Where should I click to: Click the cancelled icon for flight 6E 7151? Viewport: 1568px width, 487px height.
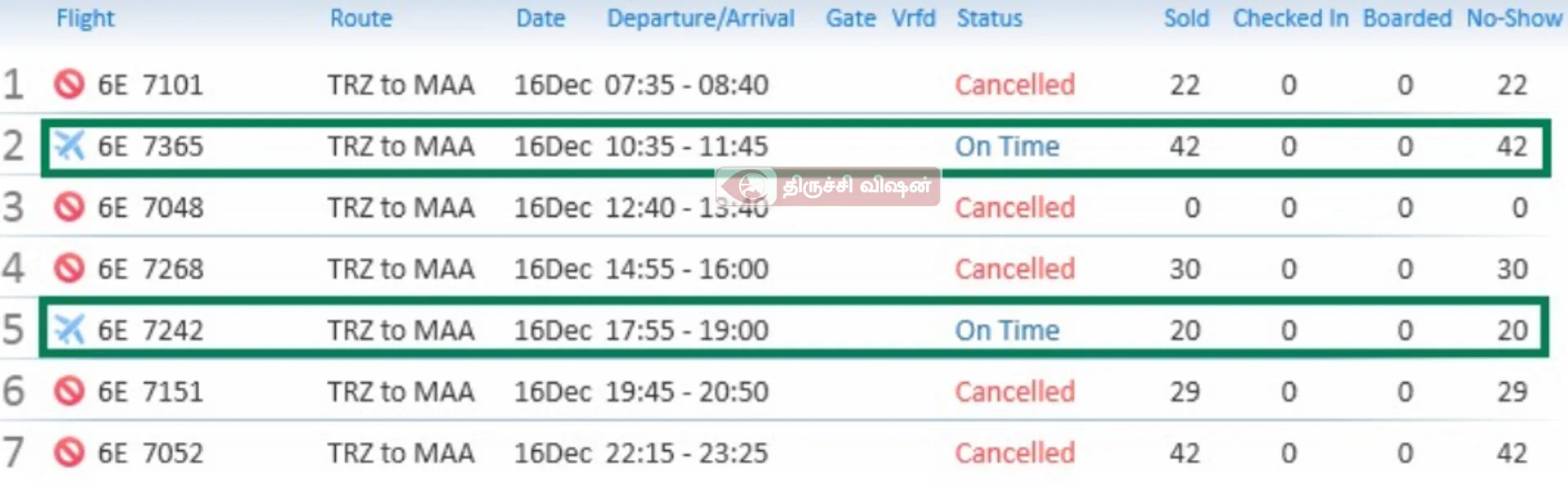pos(69,391)
